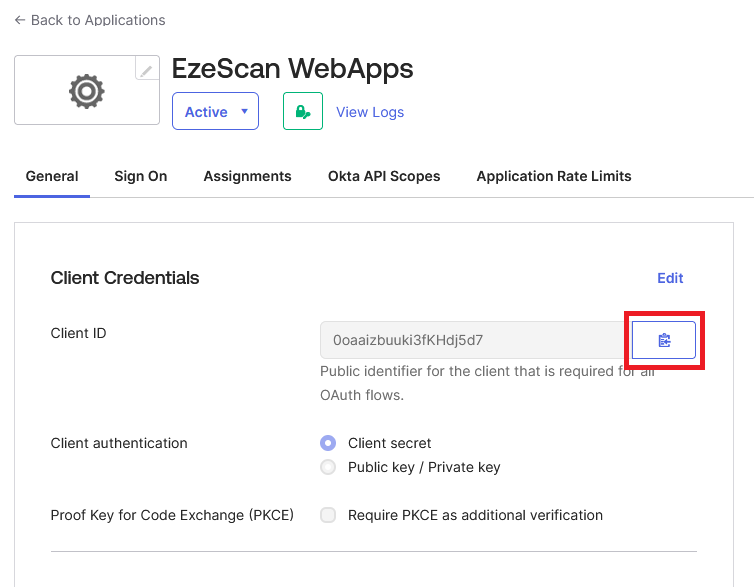Open the Active status dropdown

[x=215, y=111]
